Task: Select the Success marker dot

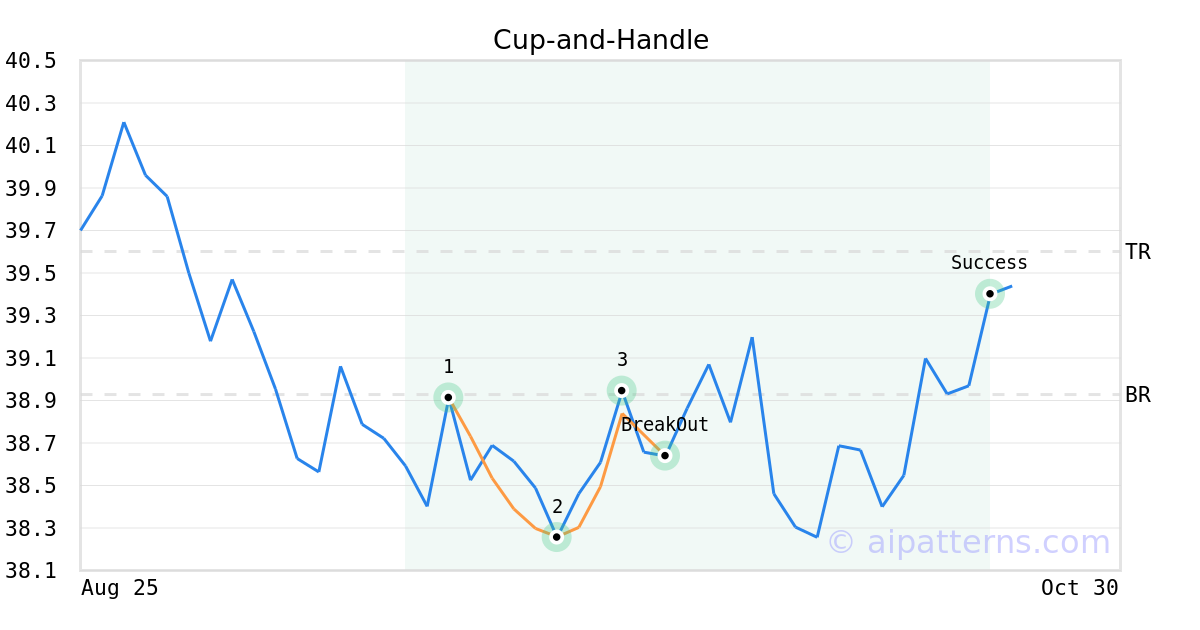Action: coord(989,293)
